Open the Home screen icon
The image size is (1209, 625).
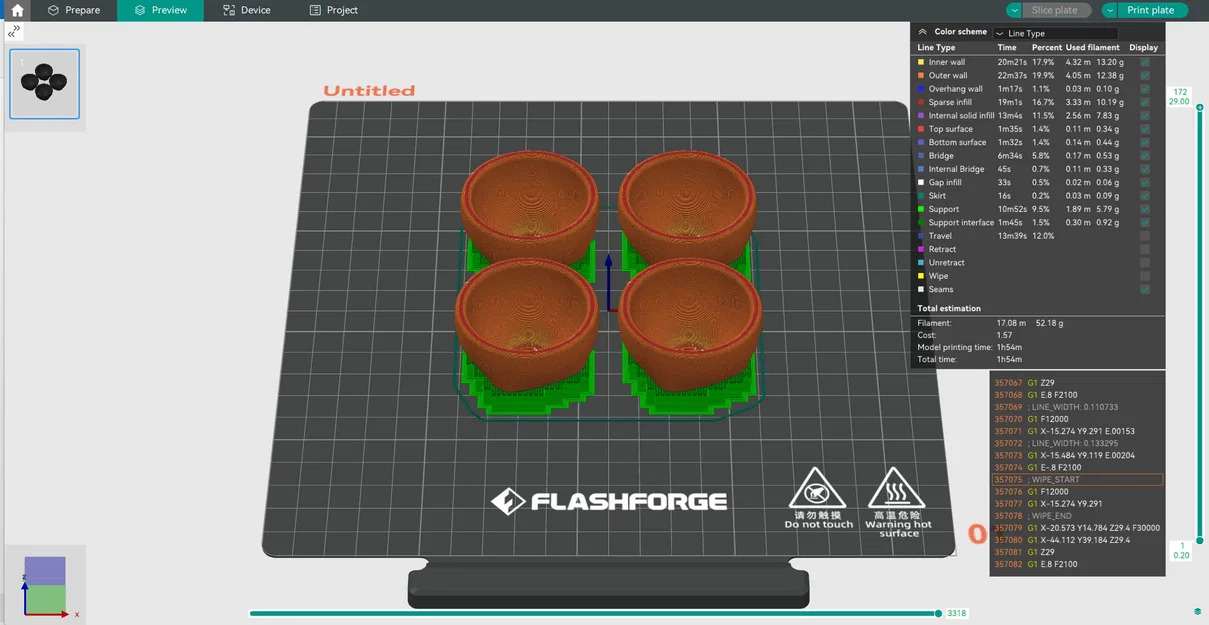click(17, 10)
